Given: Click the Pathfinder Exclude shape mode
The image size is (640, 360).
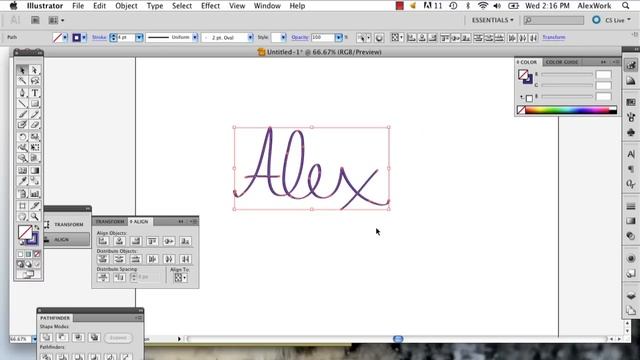Looking at the screenshot, I should [x=94, y=337].
